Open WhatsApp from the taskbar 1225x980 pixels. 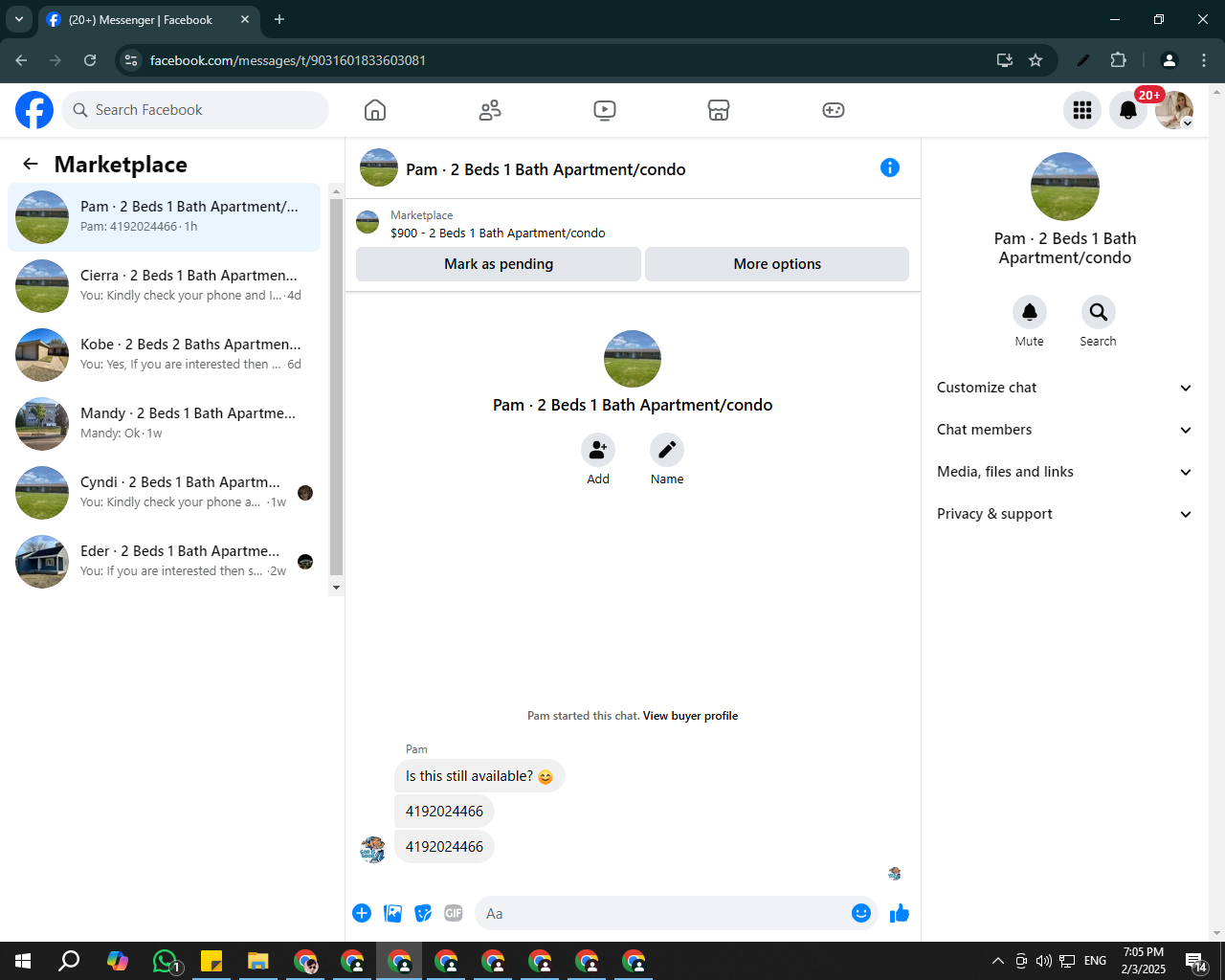[x=166, y=961]
